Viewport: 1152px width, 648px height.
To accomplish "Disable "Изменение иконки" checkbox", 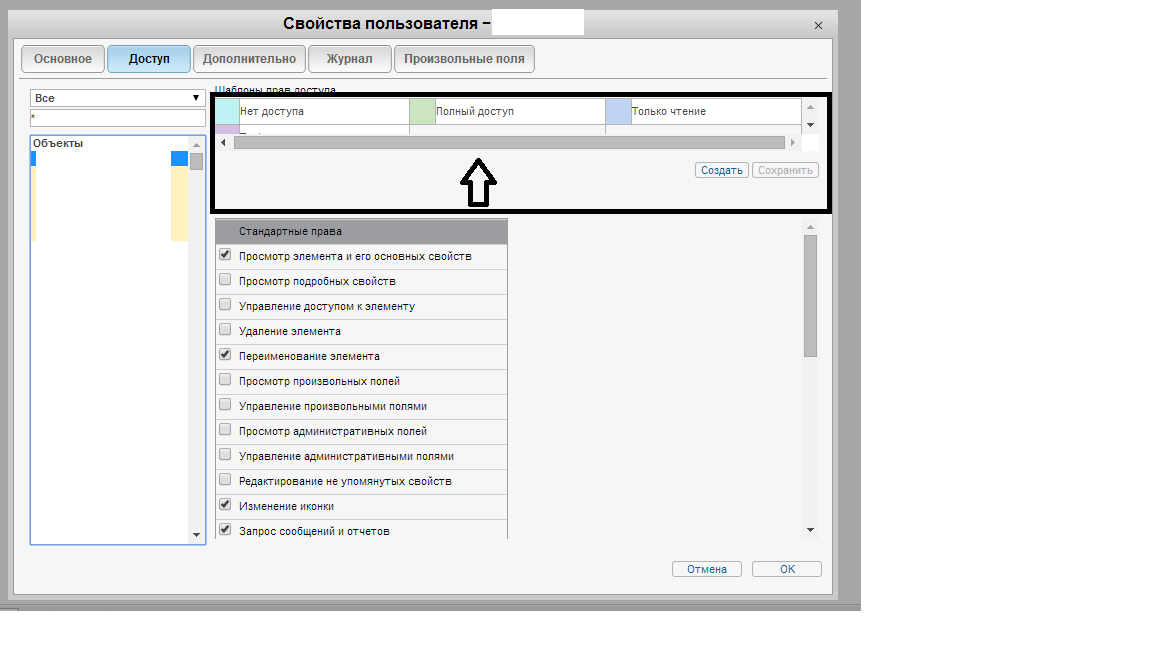I will [x=225, y=505].
